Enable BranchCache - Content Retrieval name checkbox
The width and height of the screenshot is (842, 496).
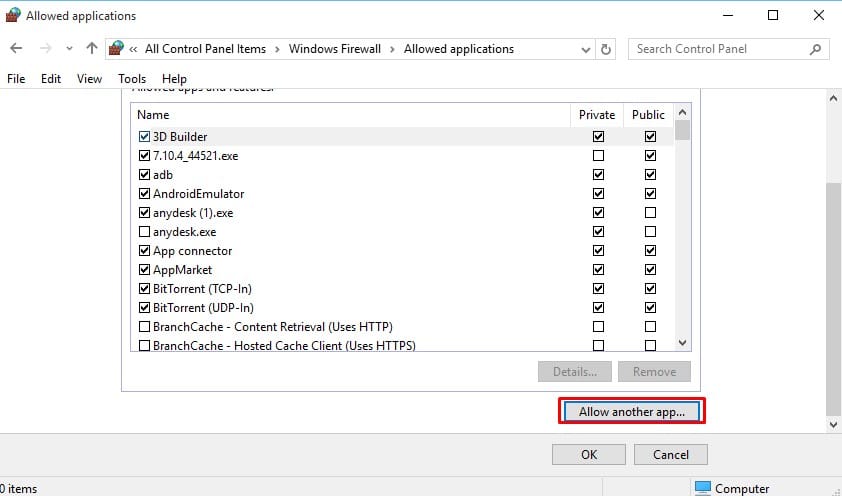144,326
